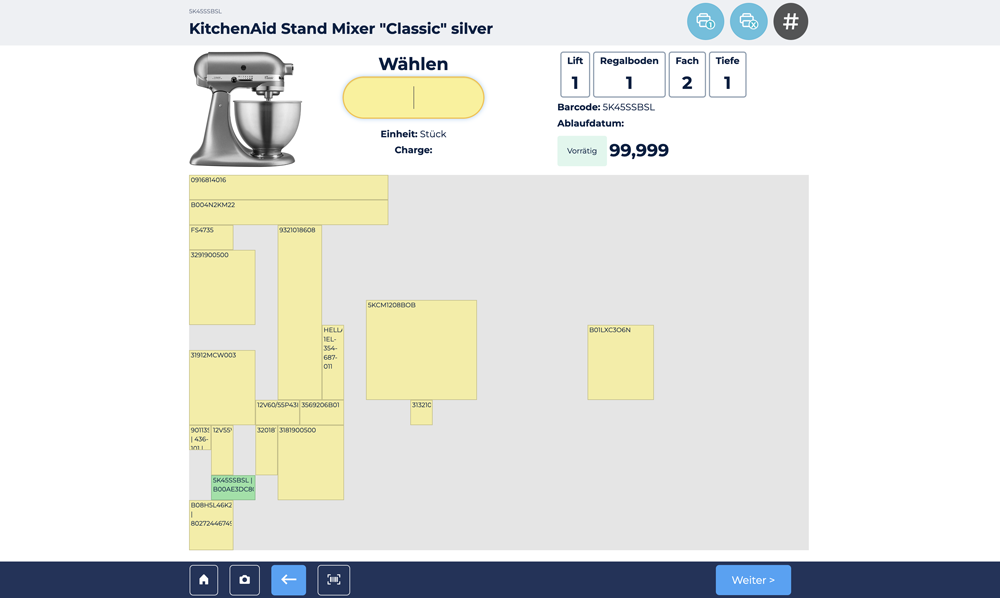This screenshot has height=598, width=1000.
Task: Click the cancel print icon
Action: pos(748,22)
